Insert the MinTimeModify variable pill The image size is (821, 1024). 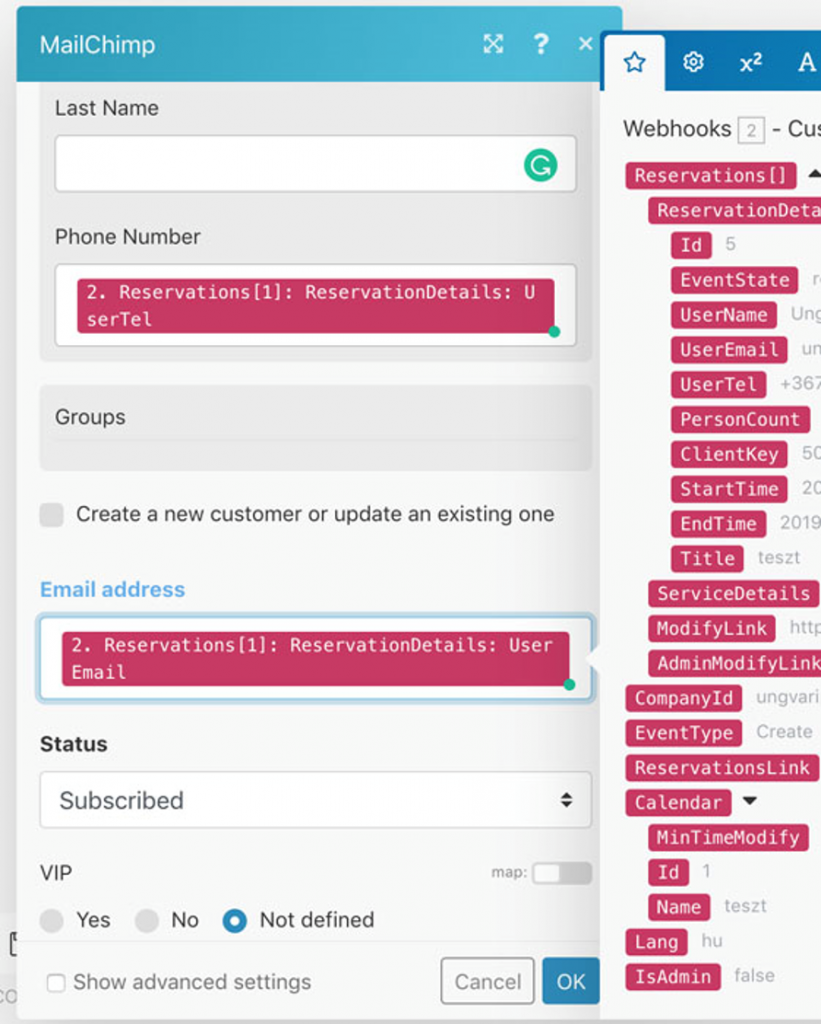coord(728,837)
